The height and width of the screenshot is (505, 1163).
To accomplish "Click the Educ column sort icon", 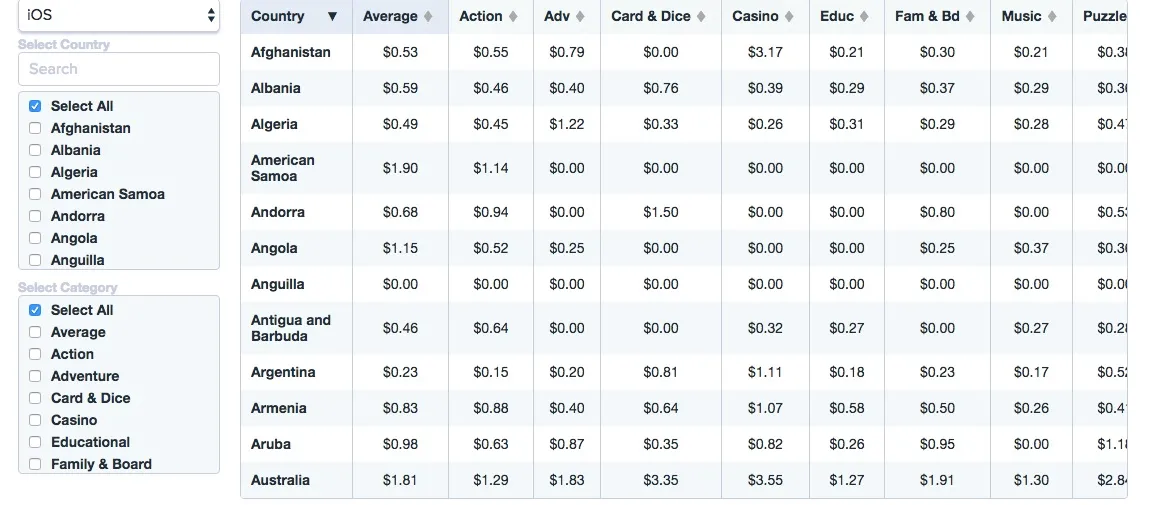I will point(864,17).
